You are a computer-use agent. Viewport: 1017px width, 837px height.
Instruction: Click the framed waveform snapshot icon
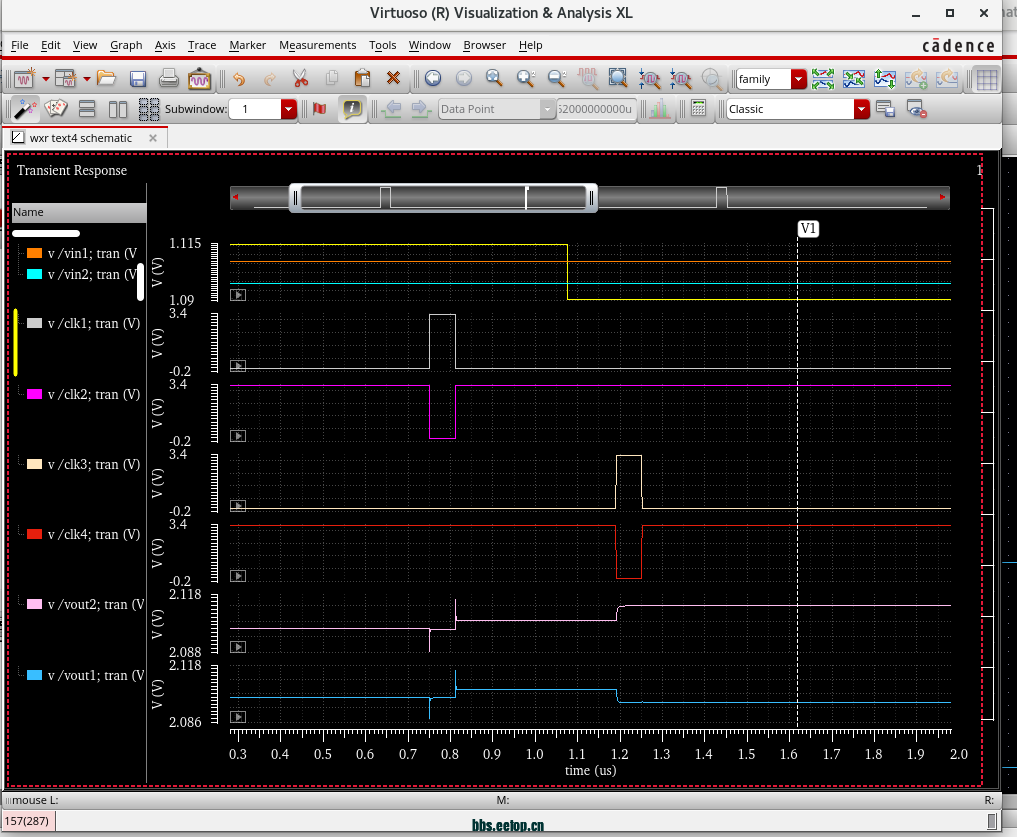pyautogui.click(x=200, y=79)
